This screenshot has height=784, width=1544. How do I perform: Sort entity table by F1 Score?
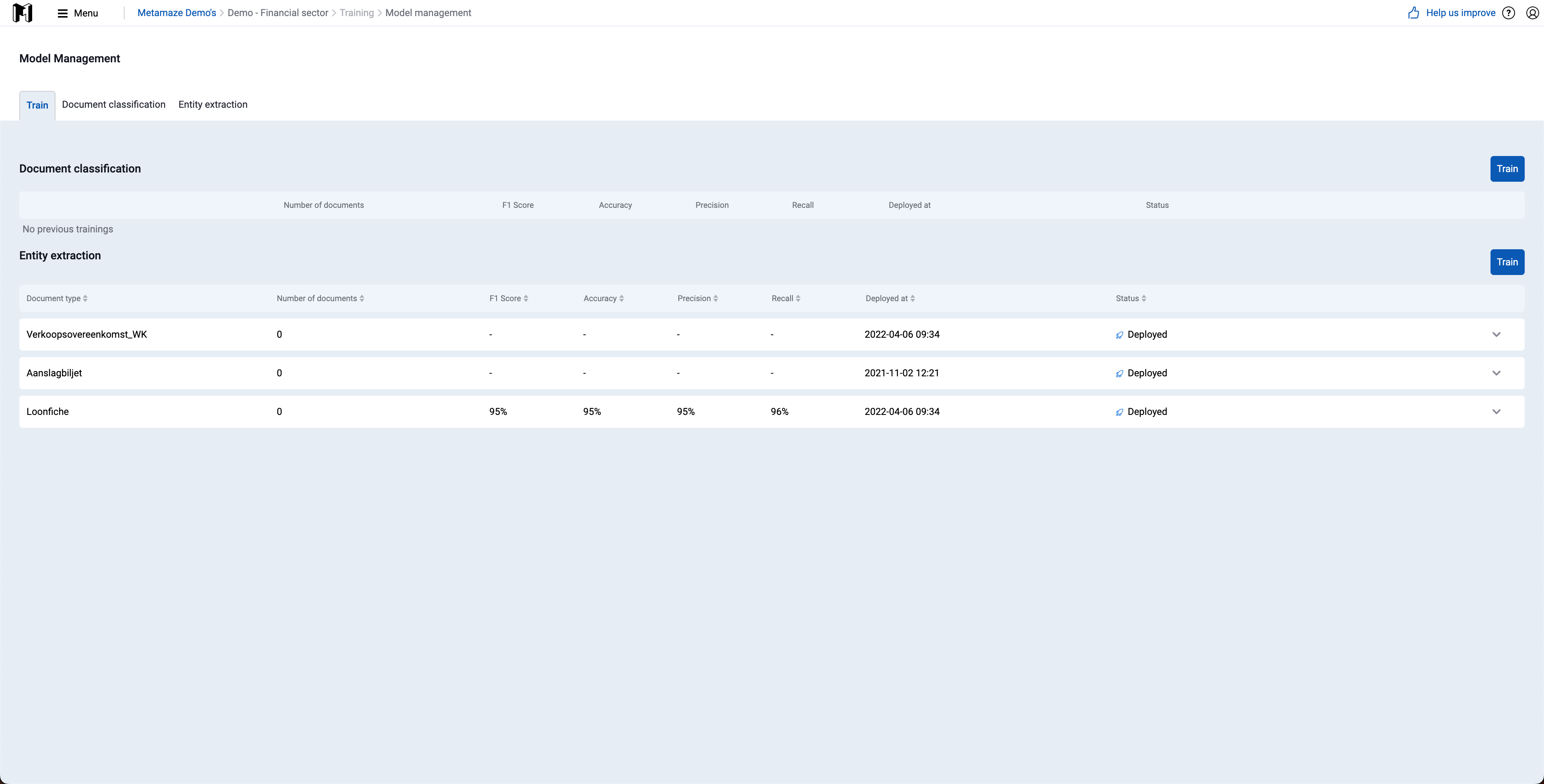click(508, 298)
